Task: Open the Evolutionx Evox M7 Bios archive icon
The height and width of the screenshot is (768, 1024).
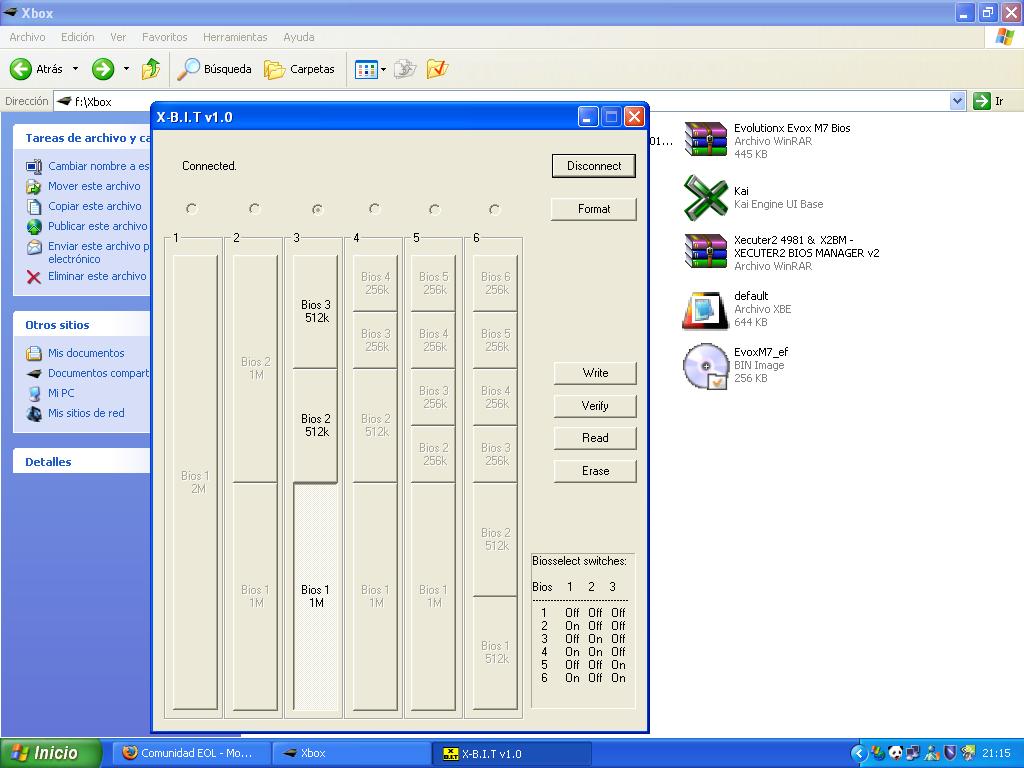Action: [x=705, y=140]
